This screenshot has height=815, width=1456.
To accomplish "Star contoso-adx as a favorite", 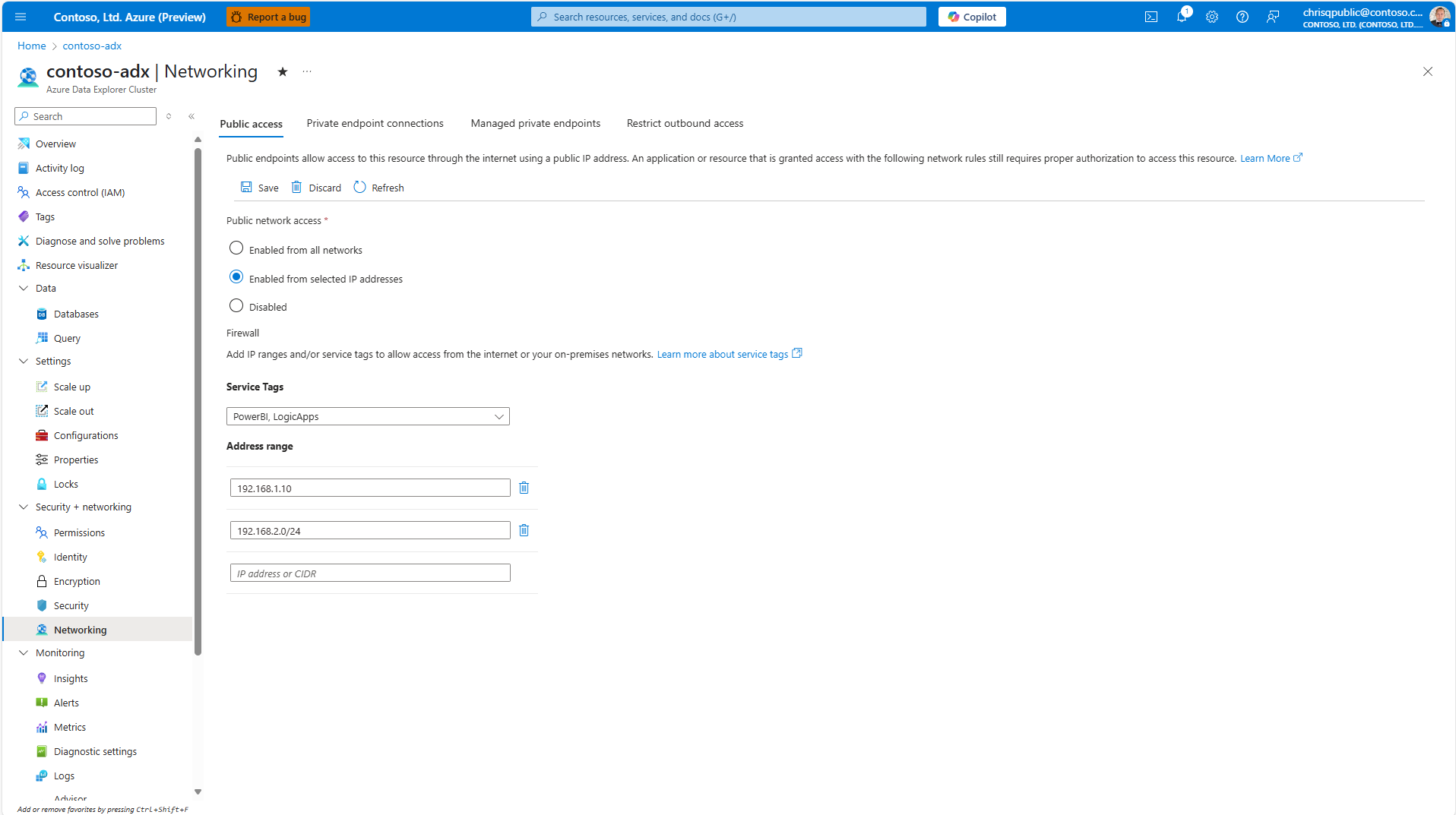I will [282, 71].
